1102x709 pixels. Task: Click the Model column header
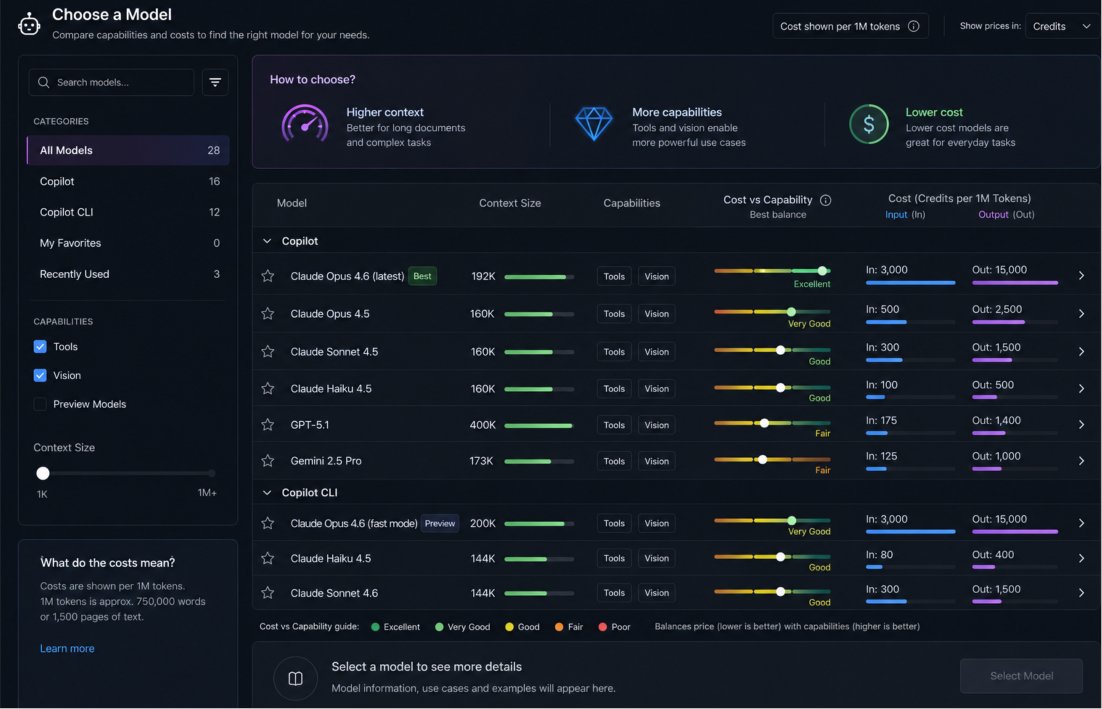click(x=292, y=203)
